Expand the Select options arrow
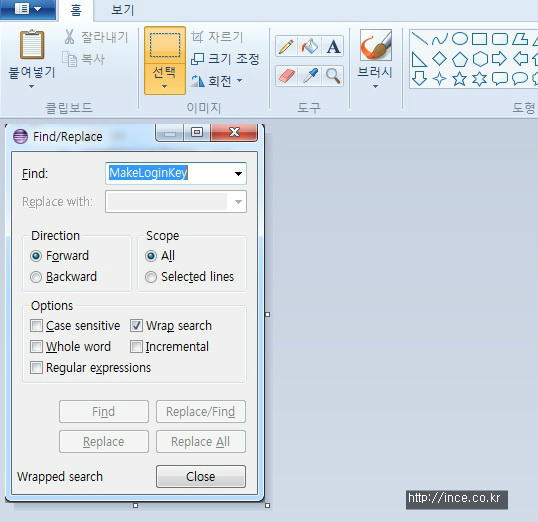 tap(165, 86)
